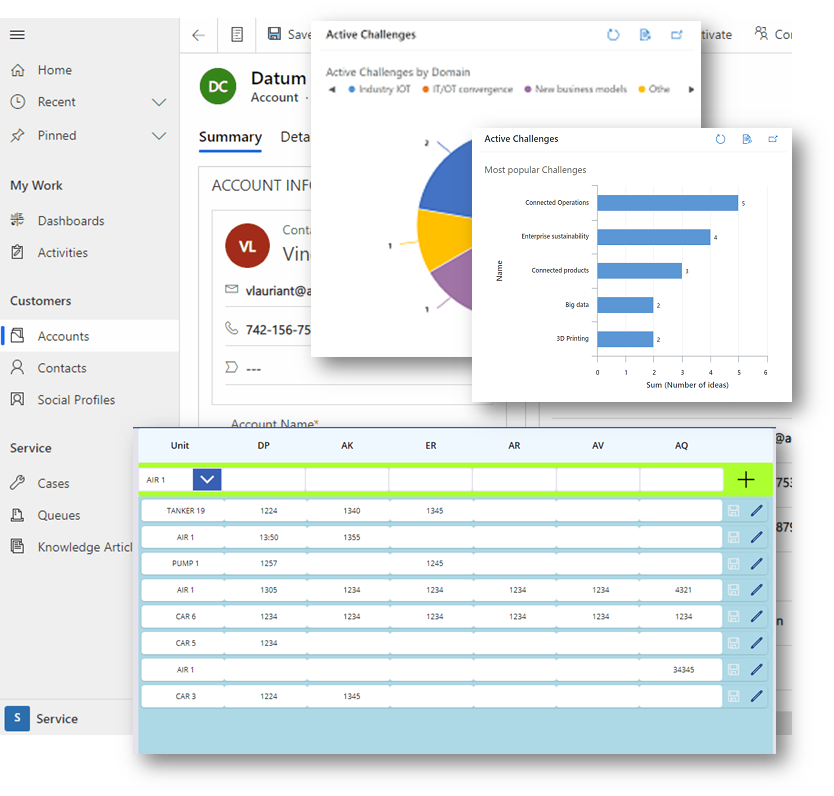Open the AIR 1 unit dropdown
Screen dimensions: 834x796
(206, 480)
